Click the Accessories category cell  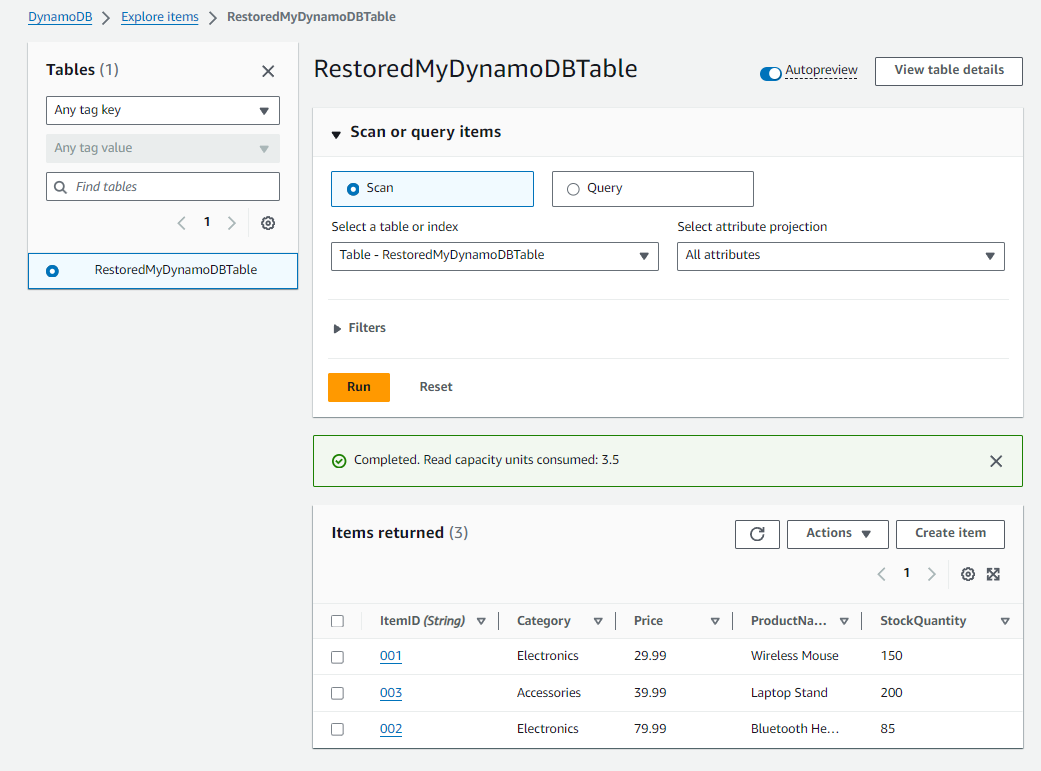(x=548, y=693)
